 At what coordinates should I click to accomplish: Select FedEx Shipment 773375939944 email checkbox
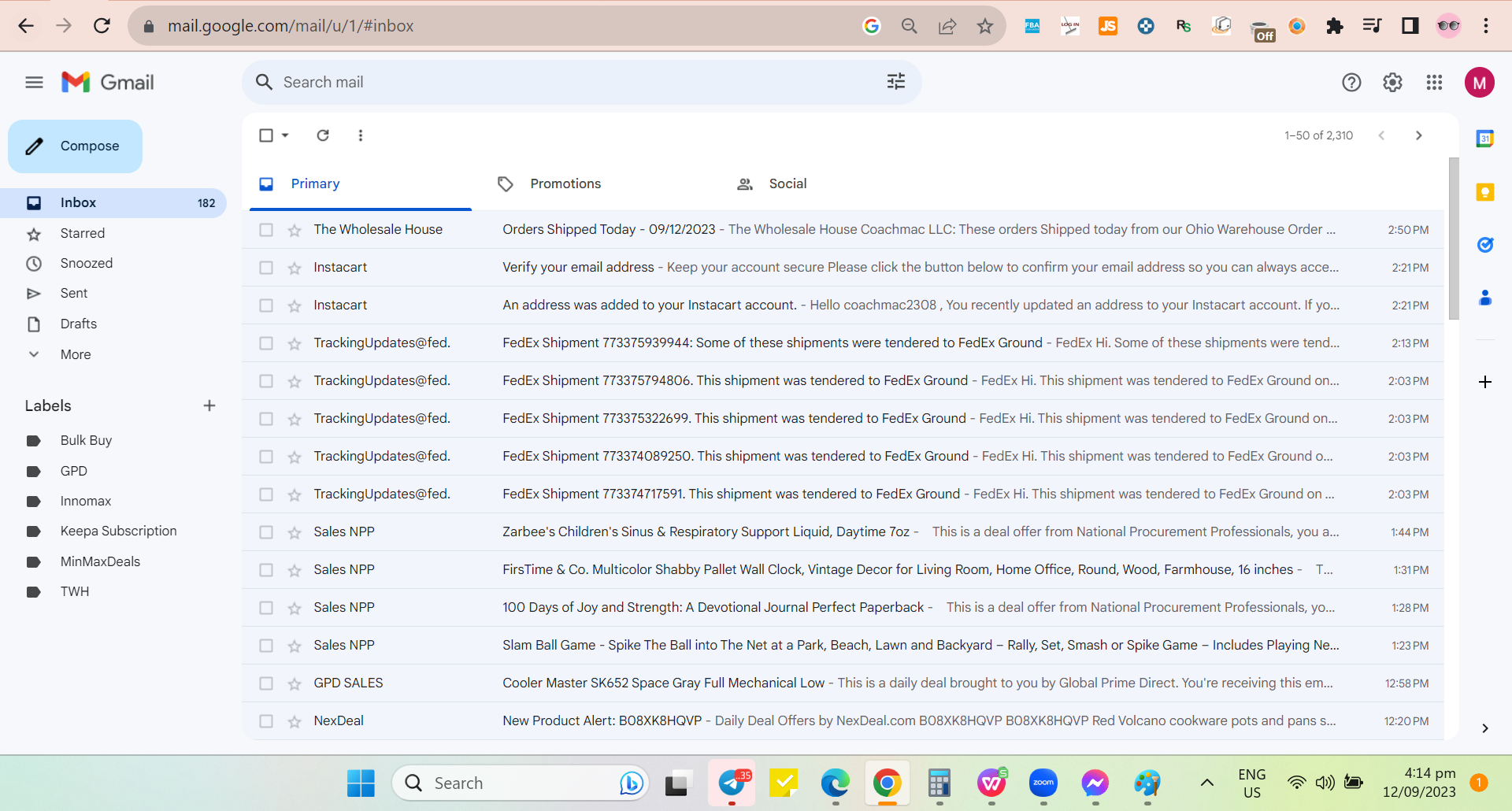pos(266,343)
